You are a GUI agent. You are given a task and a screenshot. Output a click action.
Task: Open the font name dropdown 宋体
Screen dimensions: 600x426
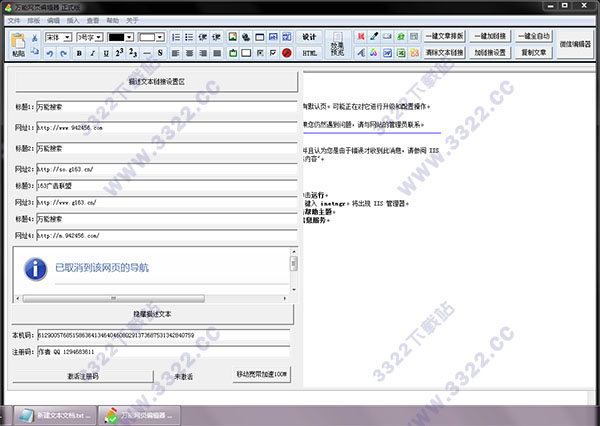point(58,37)
